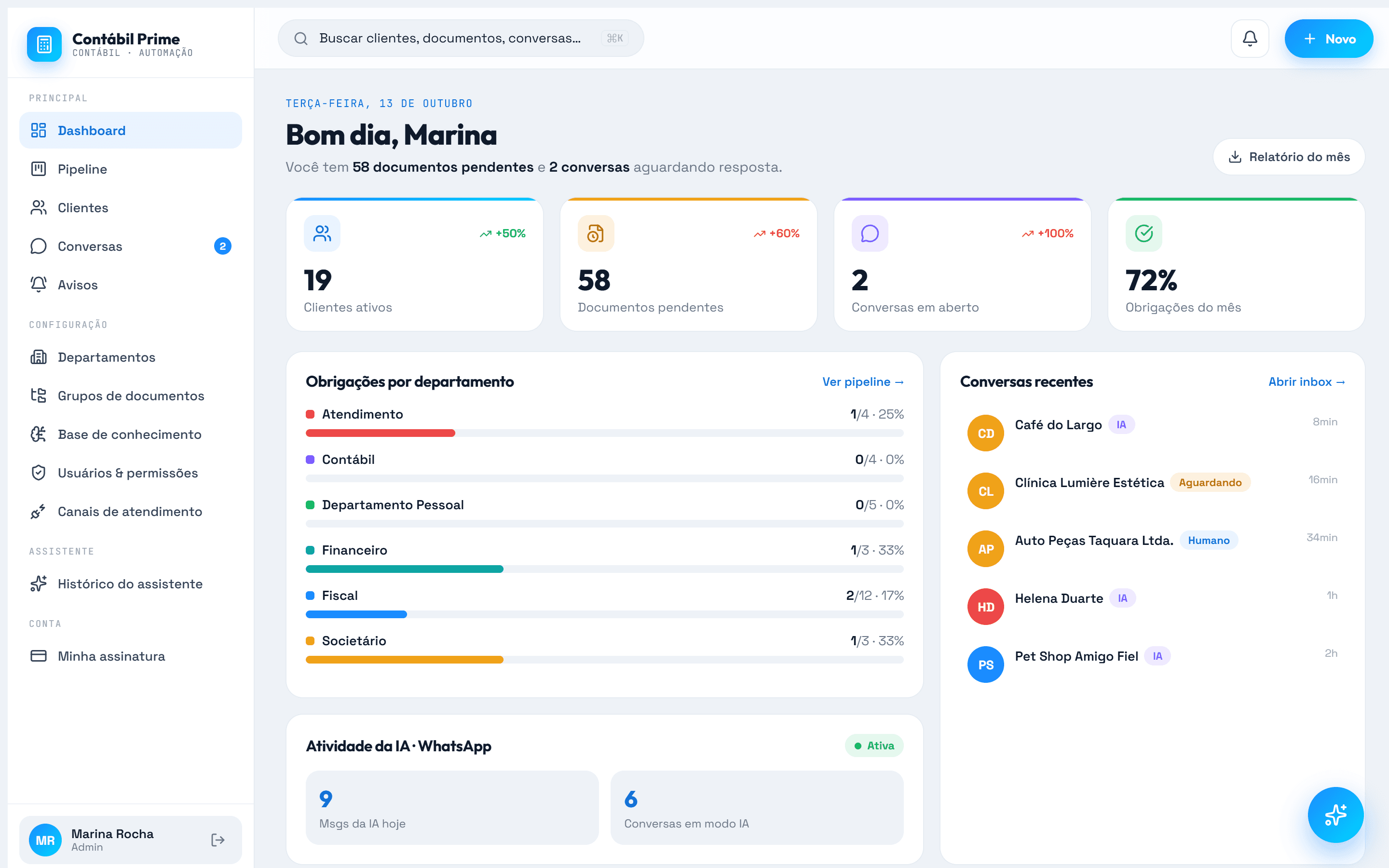Click the MR avatar in the sidebar footer
This screenshot has height=868, width=1389.
45,840
